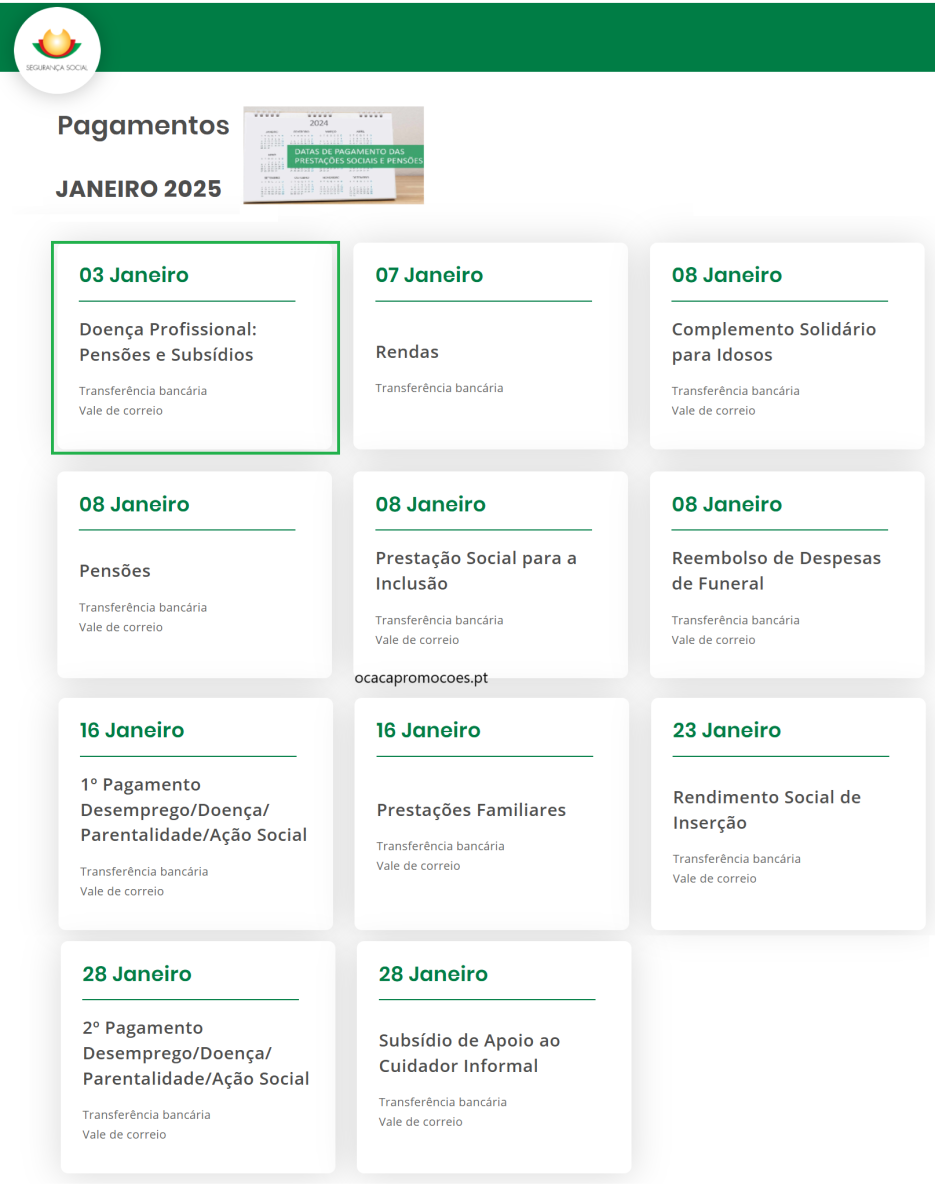Click Vale de correio under Prestação Social
935x1200 pixels.
pos(417,640)
